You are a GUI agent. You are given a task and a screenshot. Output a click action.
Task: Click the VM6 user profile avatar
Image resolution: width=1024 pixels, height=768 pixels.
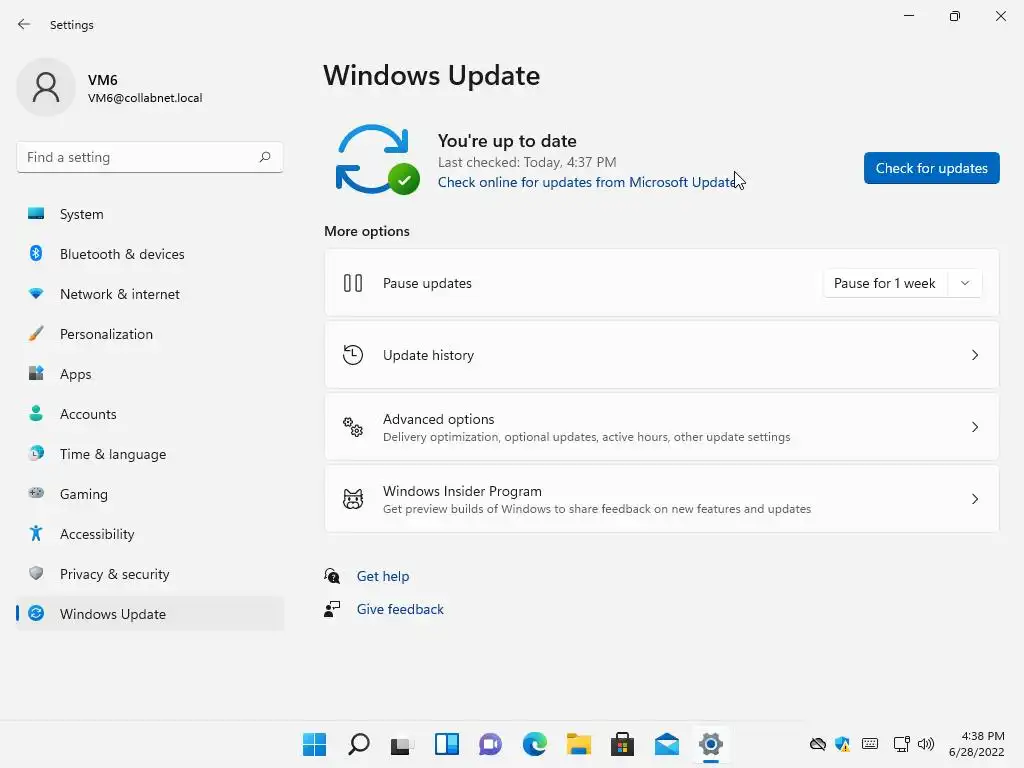tap(46, 87)
